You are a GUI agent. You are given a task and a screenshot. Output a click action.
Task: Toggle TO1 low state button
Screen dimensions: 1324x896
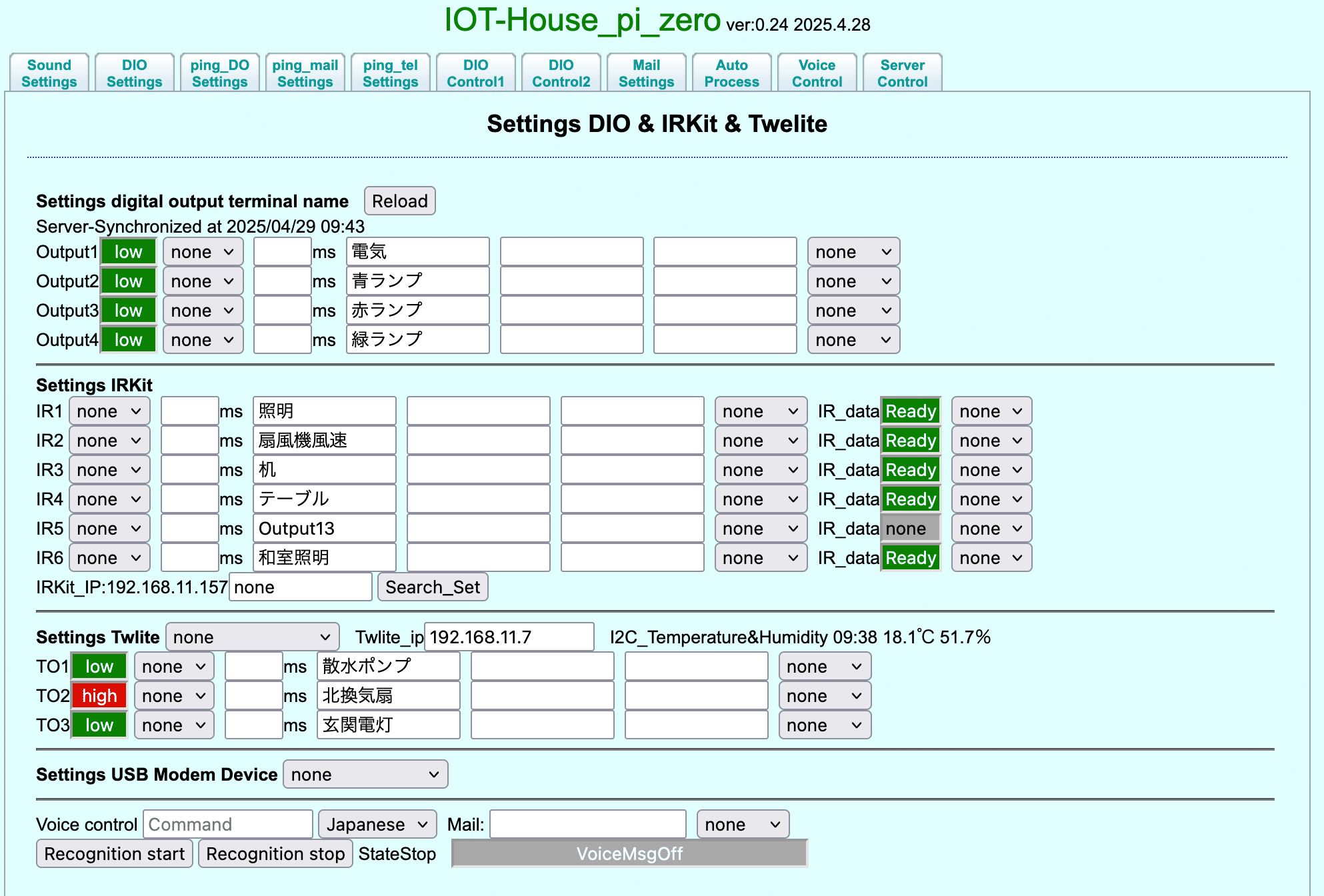coord(99,667)
